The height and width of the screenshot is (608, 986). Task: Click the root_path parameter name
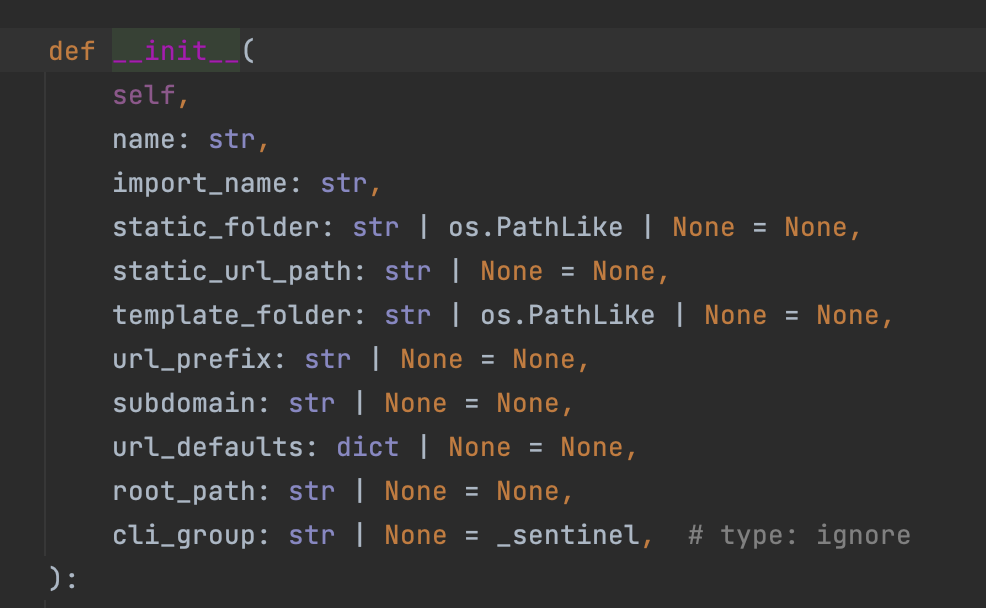pyautogui.click(x=184, y=492)
